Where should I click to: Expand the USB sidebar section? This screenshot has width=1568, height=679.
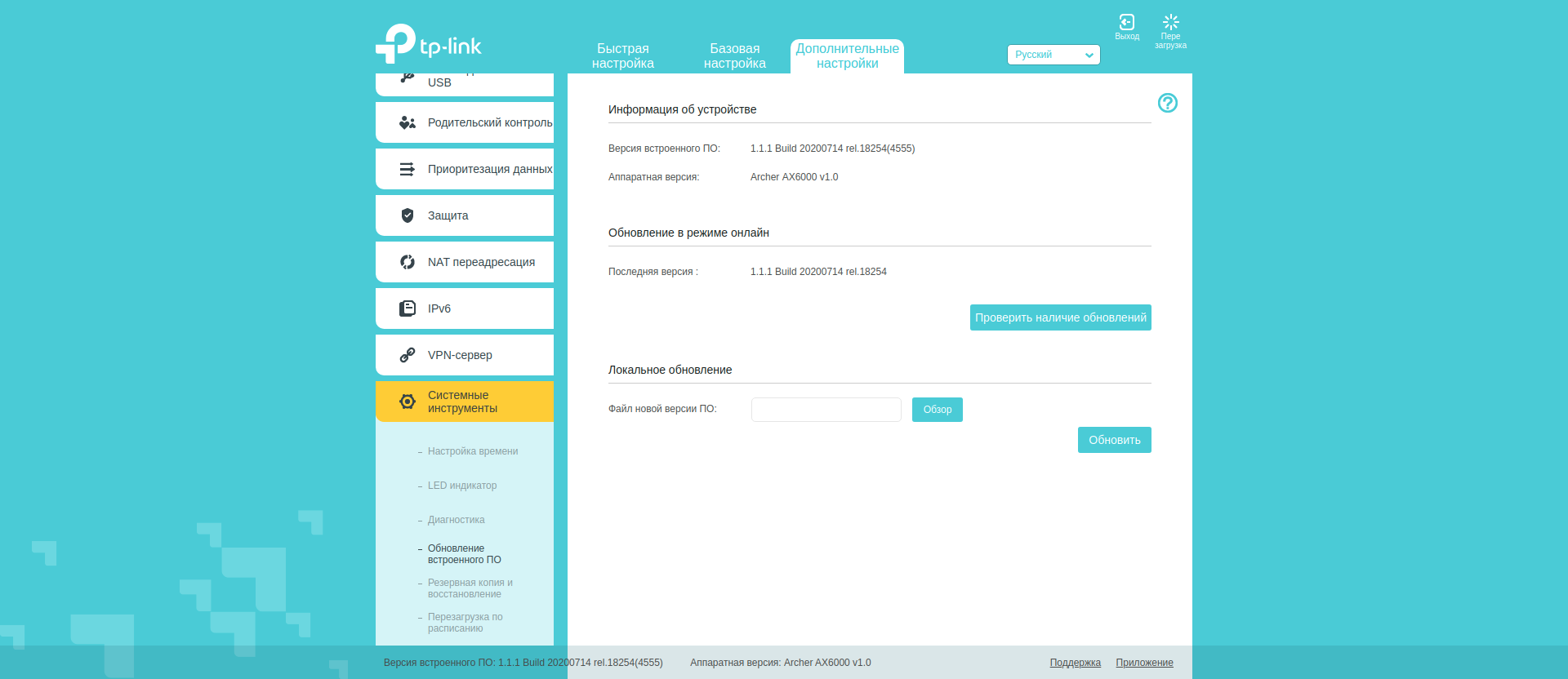(464, 82)
